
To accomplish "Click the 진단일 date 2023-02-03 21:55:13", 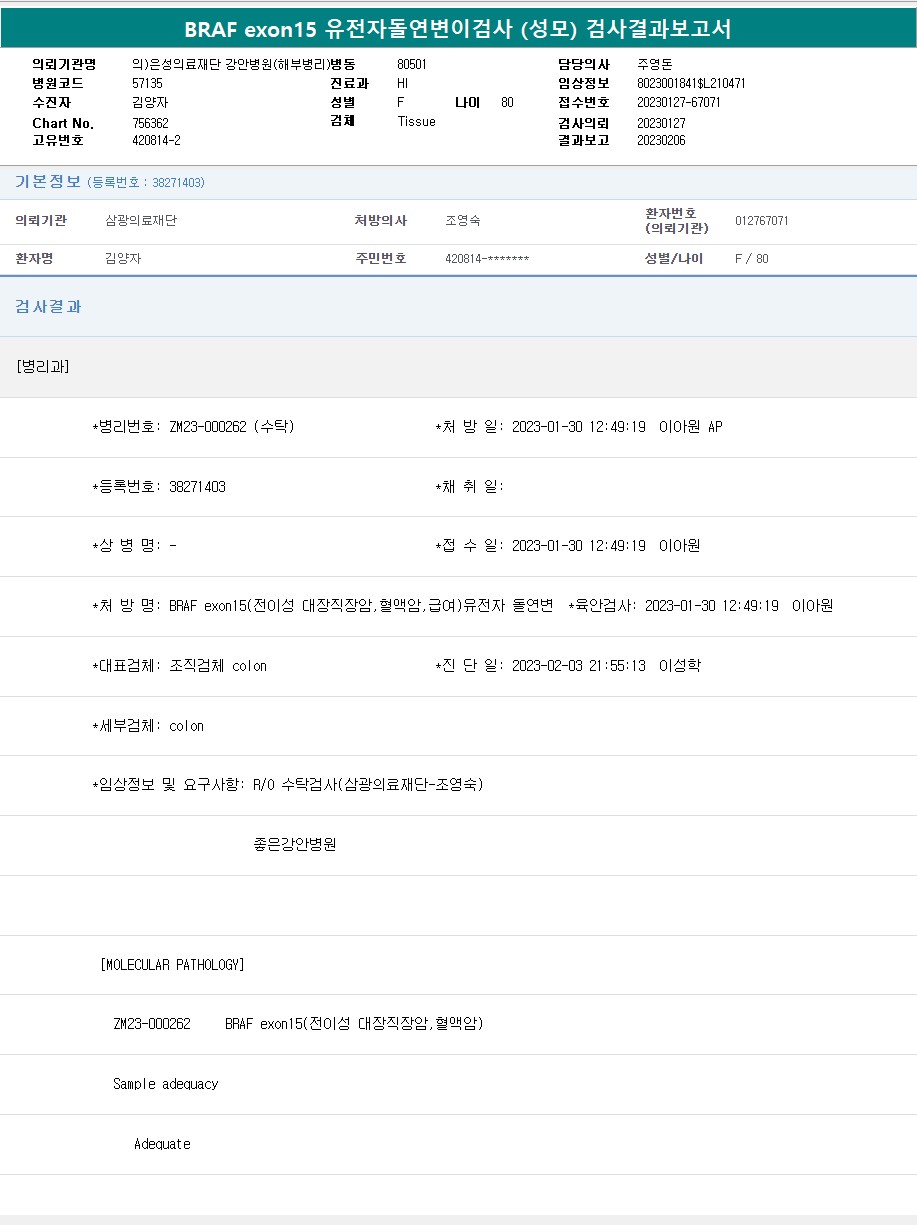I will [x=578, y=666].
